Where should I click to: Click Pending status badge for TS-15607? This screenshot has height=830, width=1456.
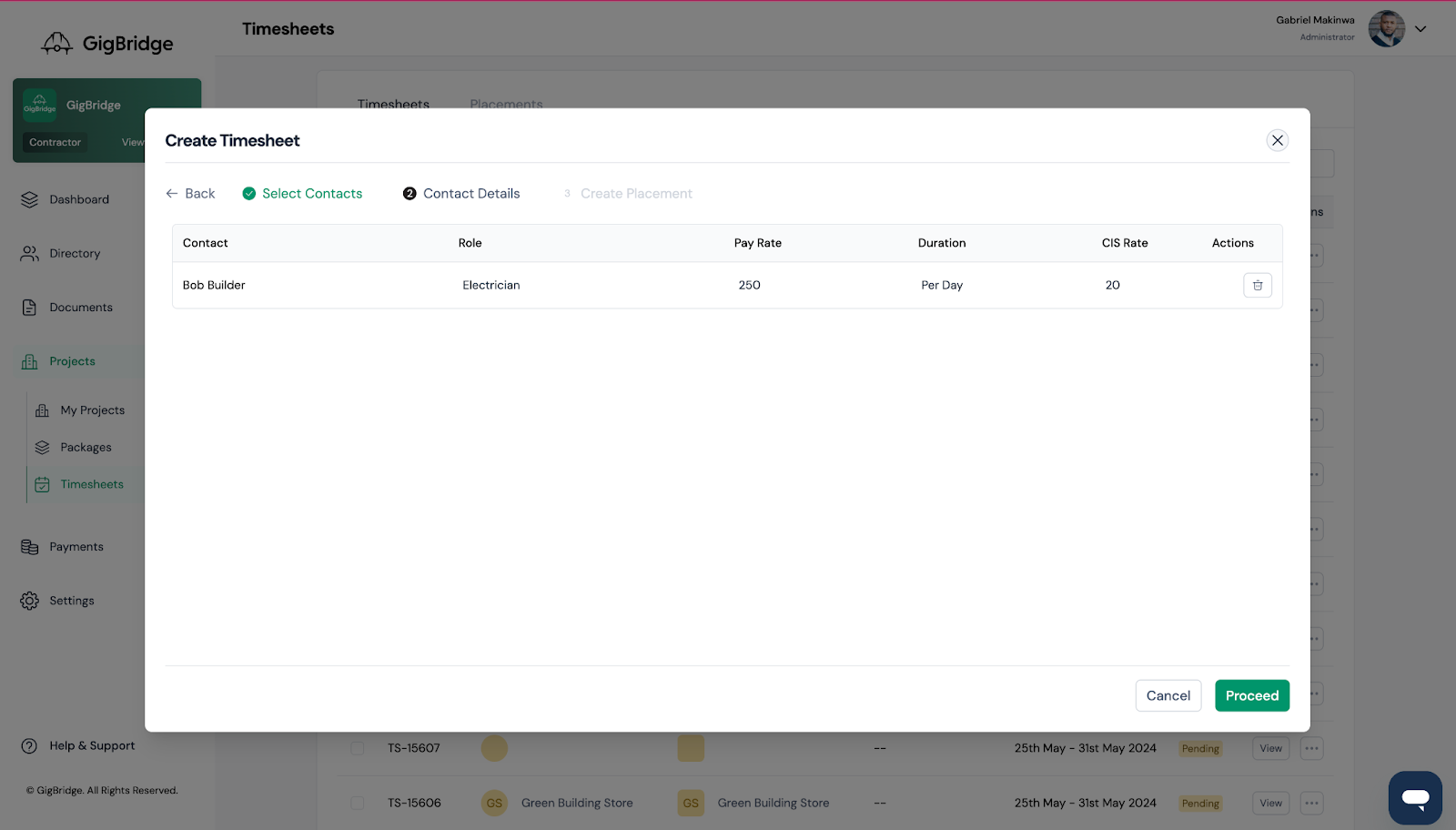tap(1200, 749)
